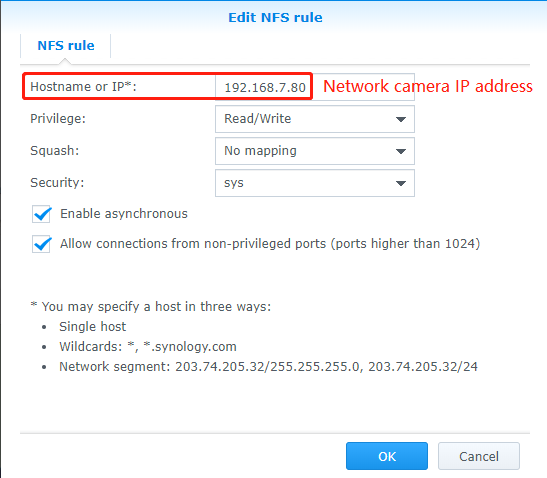Confirm the rule with the OK button
The height and width of the screenshot is (478, 547).
click(x=387, y=456)
